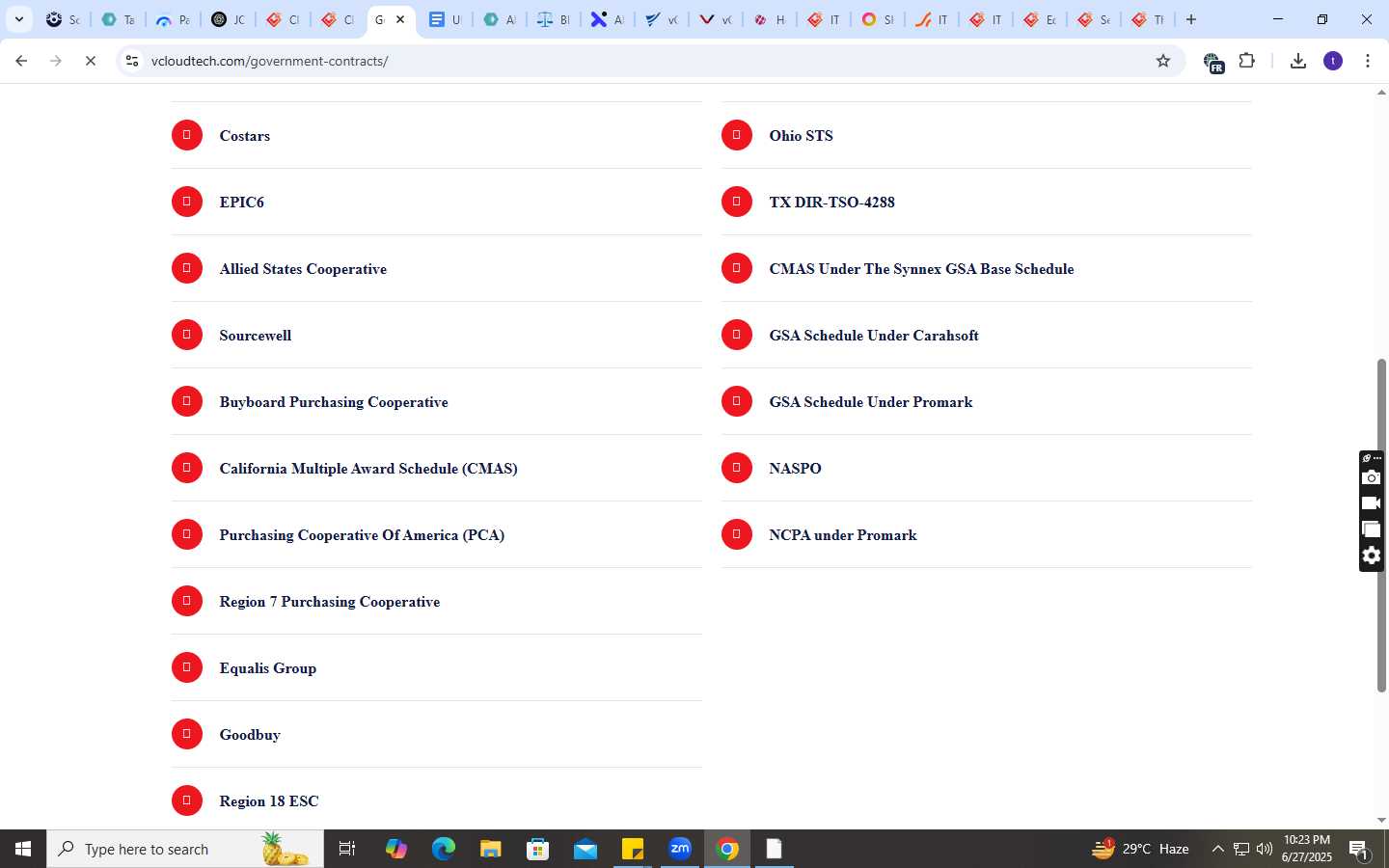The image size is (1389, 868).
Task: Open CMAS Under The Synnex GSA Base Schedule
Action: pyautogui.click(x=921, y=269)
